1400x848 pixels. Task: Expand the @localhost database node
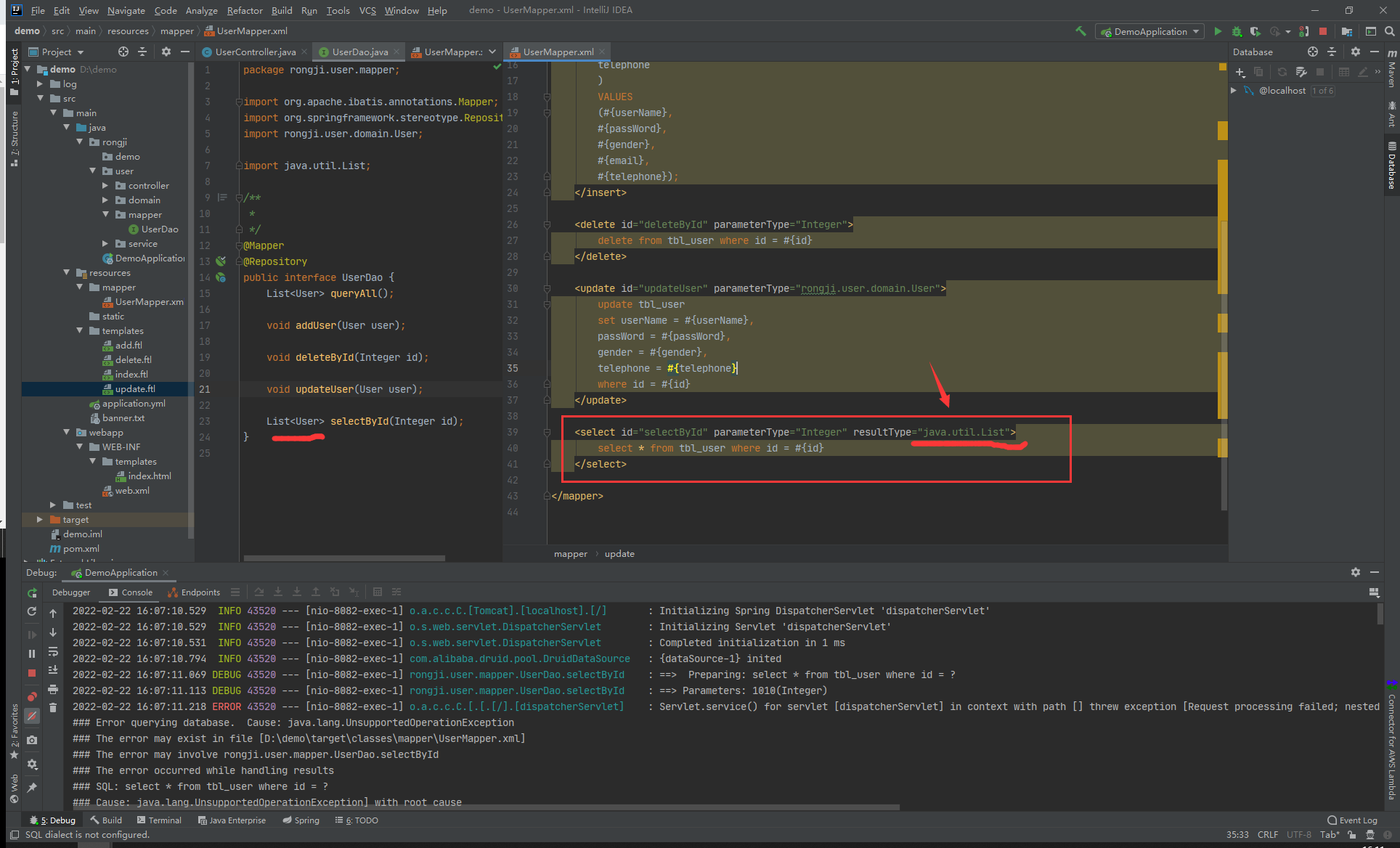click(1233, 91)
